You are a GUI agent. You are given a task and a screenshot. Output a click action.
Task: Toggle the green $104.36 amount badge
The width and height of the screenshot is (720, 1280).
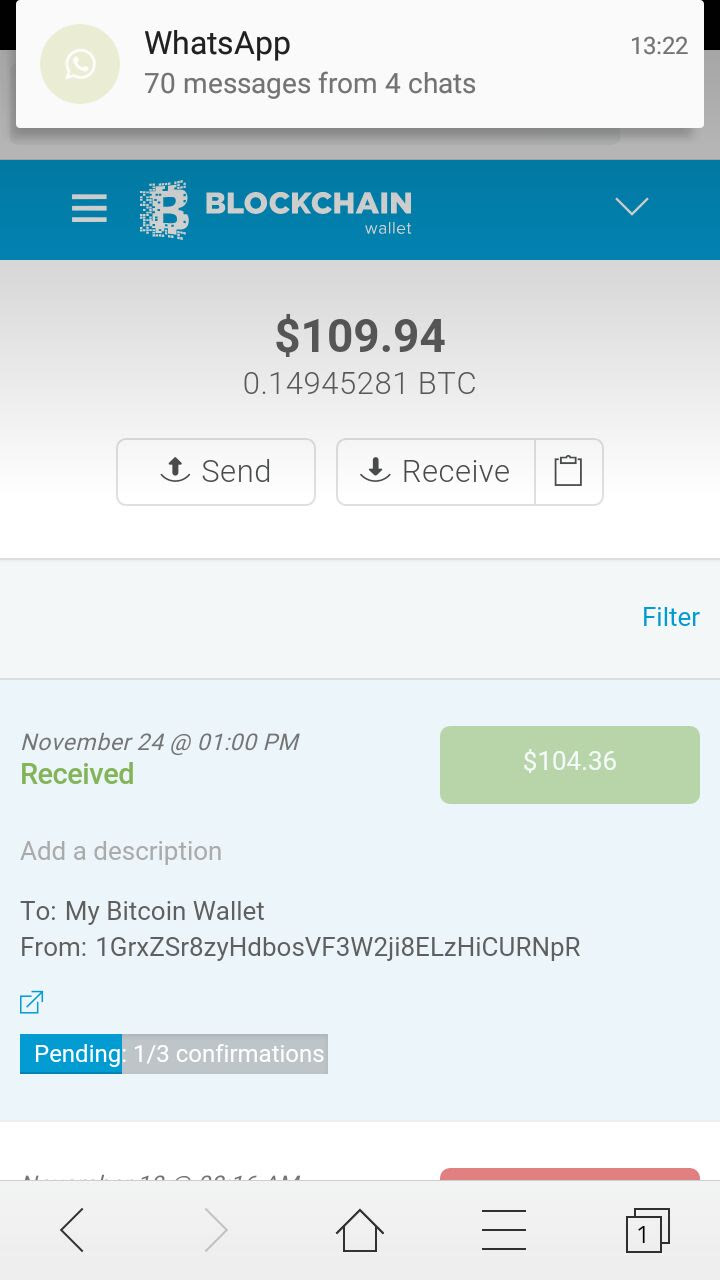coord(570,764)
